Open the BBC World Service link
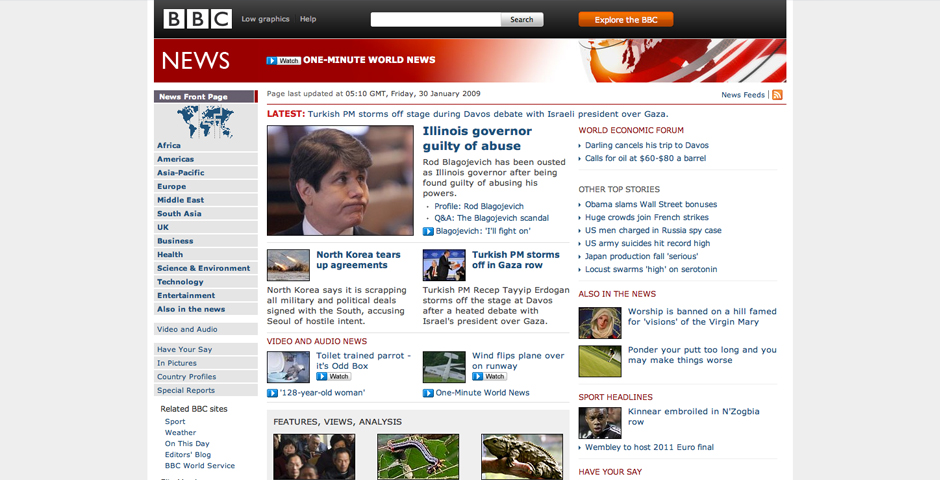The image size is (940, 480). coord(200,466)
